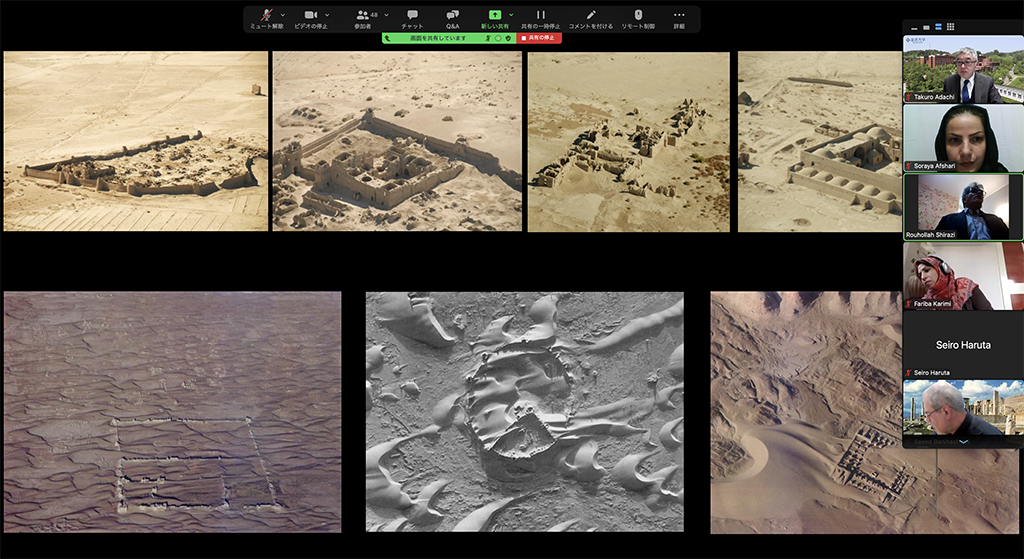
Task: Switch video panel to grid view
Action: [950, 27]
